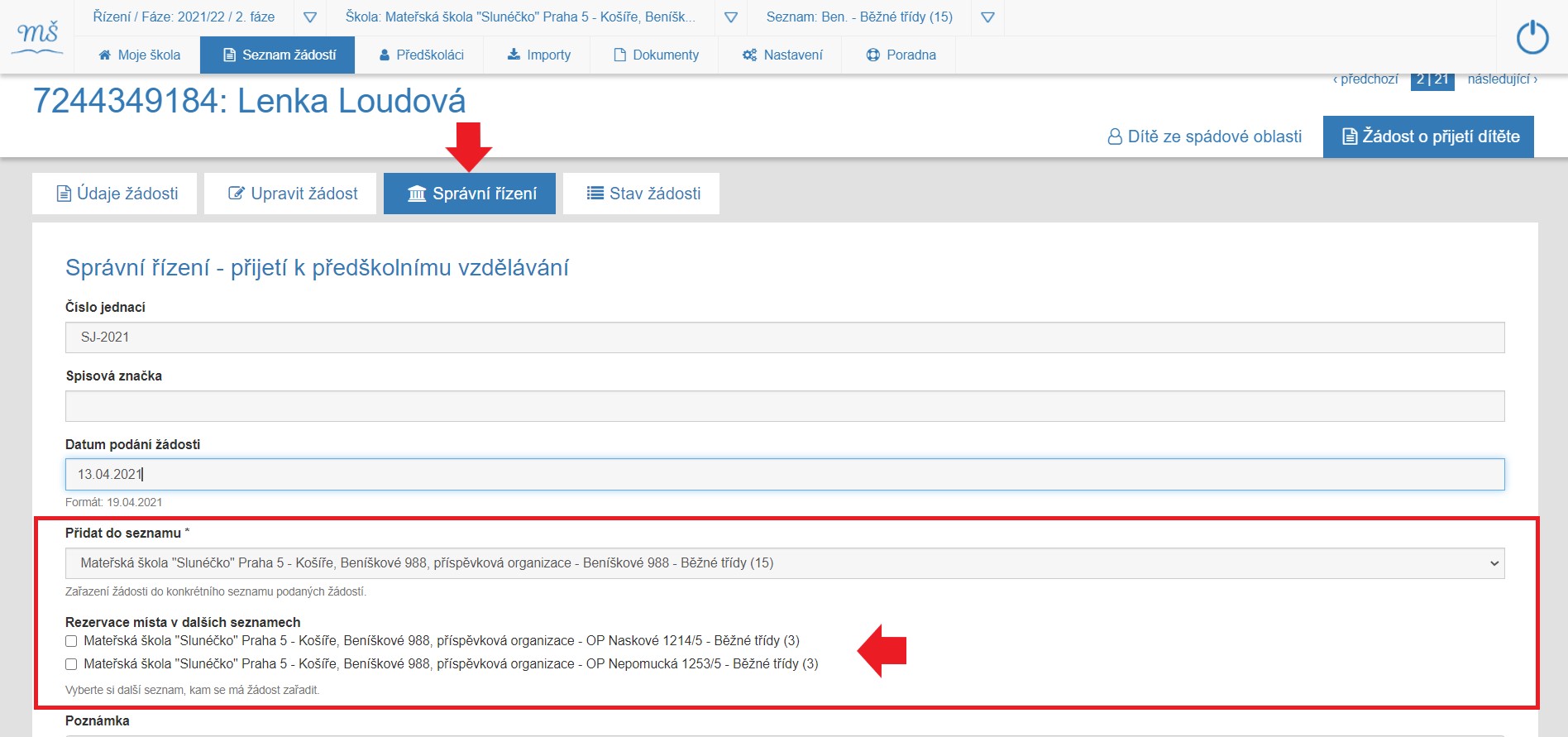Open Předškoláci menu item
Image resolution: width=1568 pixels, height=737 pixels.
[421, 55]
